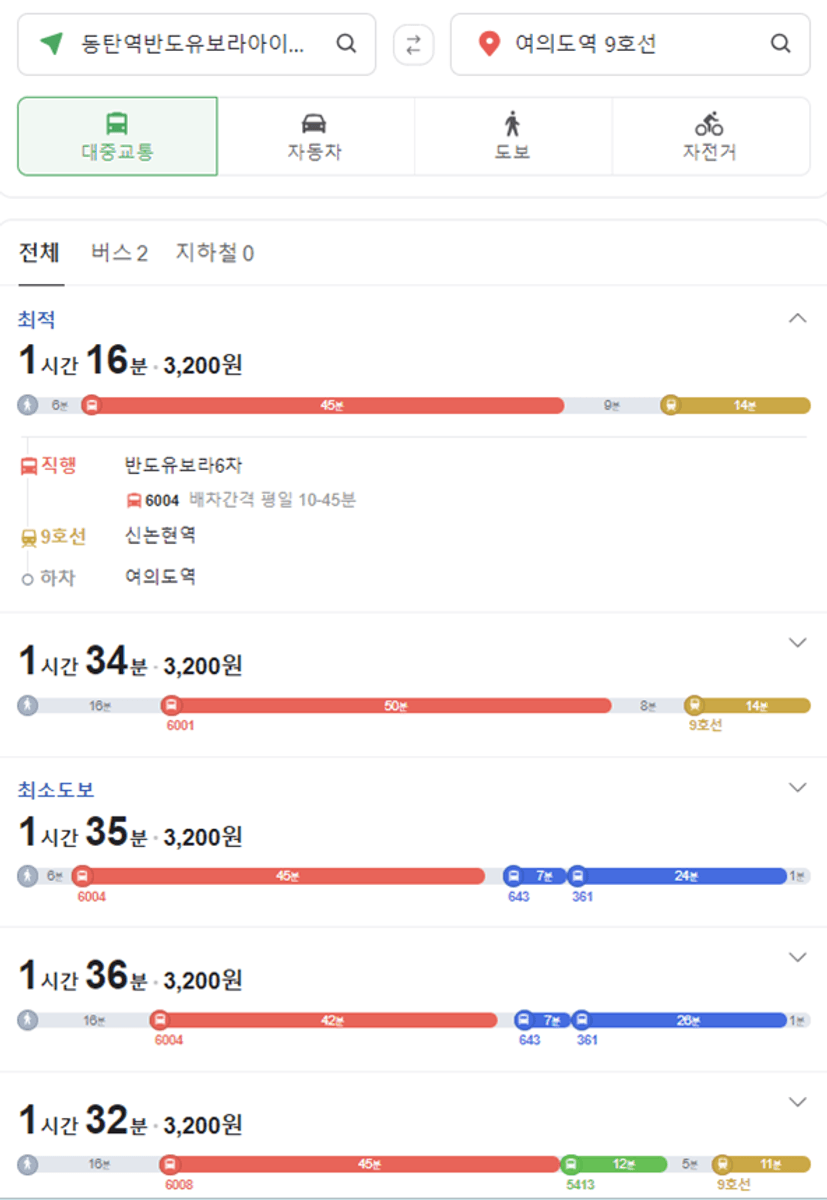Click the 6004 bus number link

point(161,500)
